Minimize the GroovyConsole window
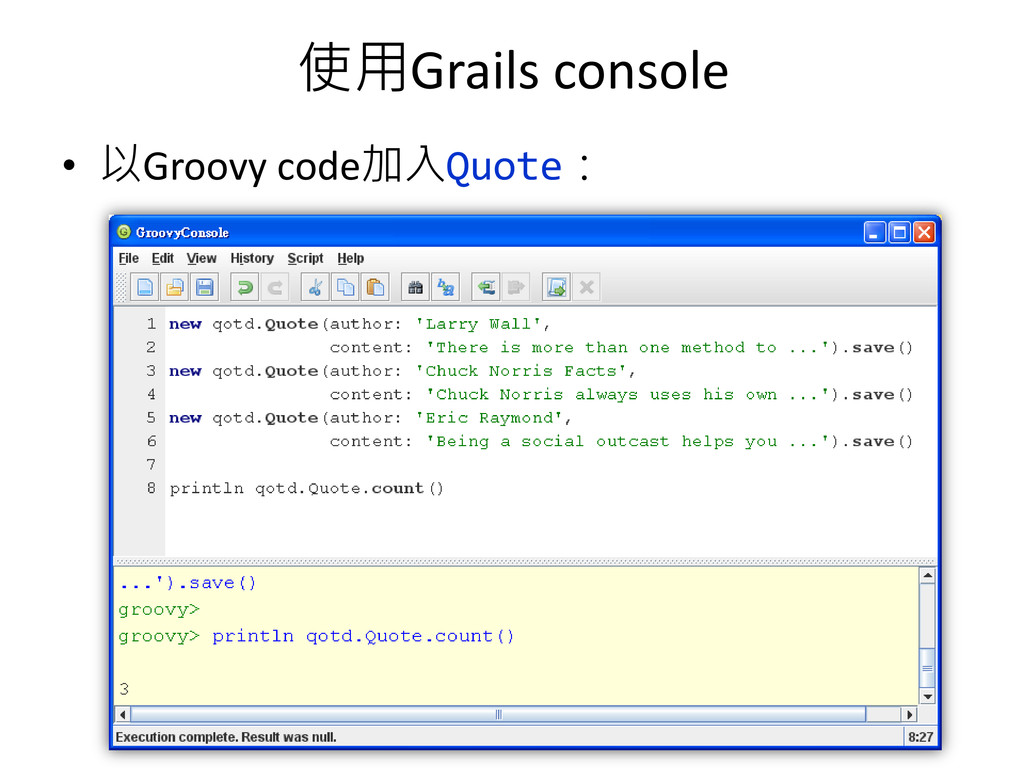The width and height of the screenshot is (1024, 768). (x=874, y=232)
